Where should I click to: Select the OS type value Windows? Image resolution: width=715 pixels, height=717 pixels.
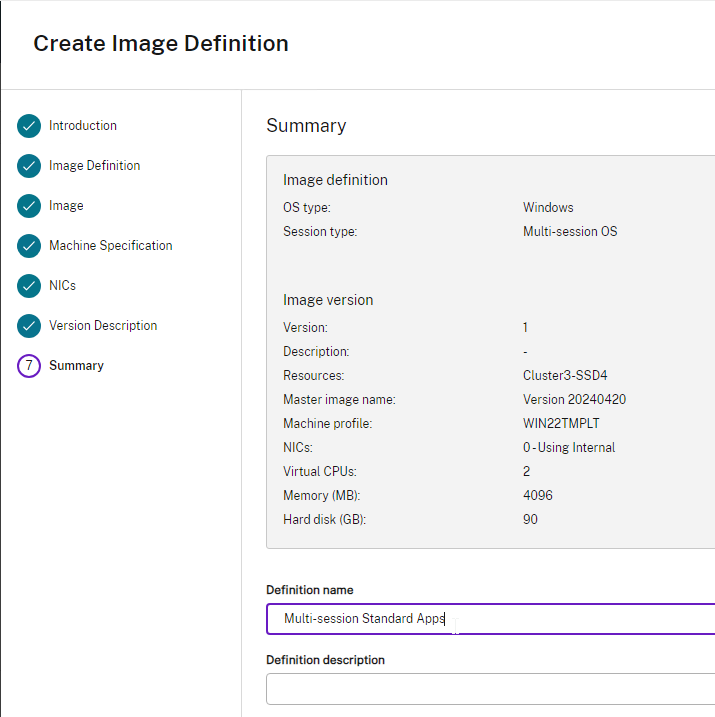548,208
